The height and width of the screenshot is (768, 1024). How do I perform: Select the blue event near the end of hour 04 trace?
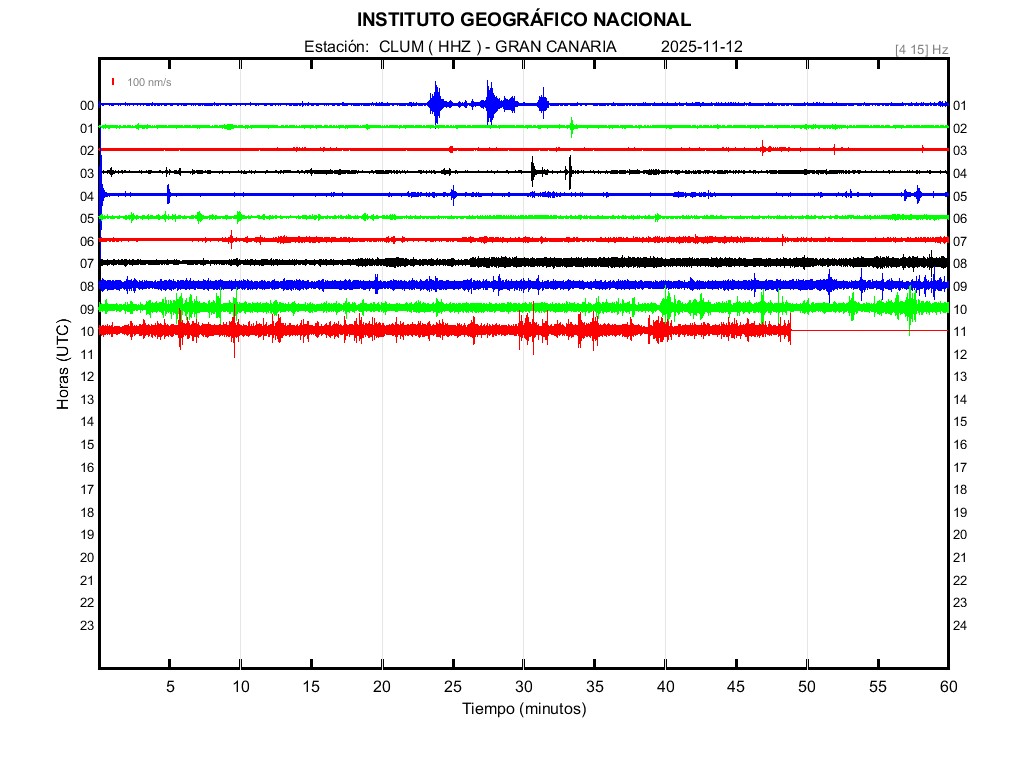click(917, 194)
